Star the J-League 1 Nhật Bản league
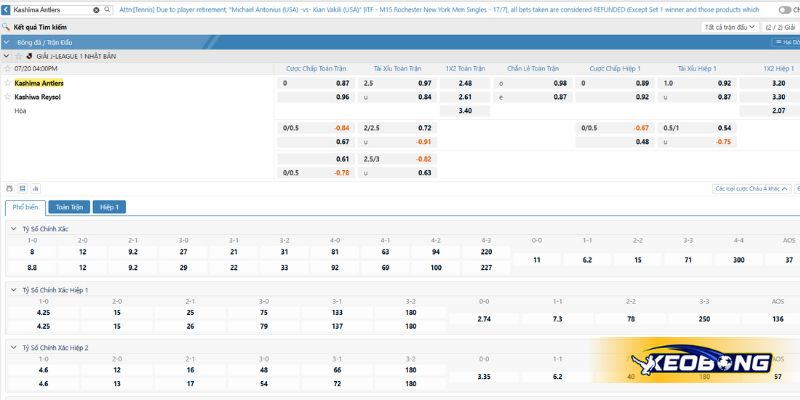 [19, 56]
